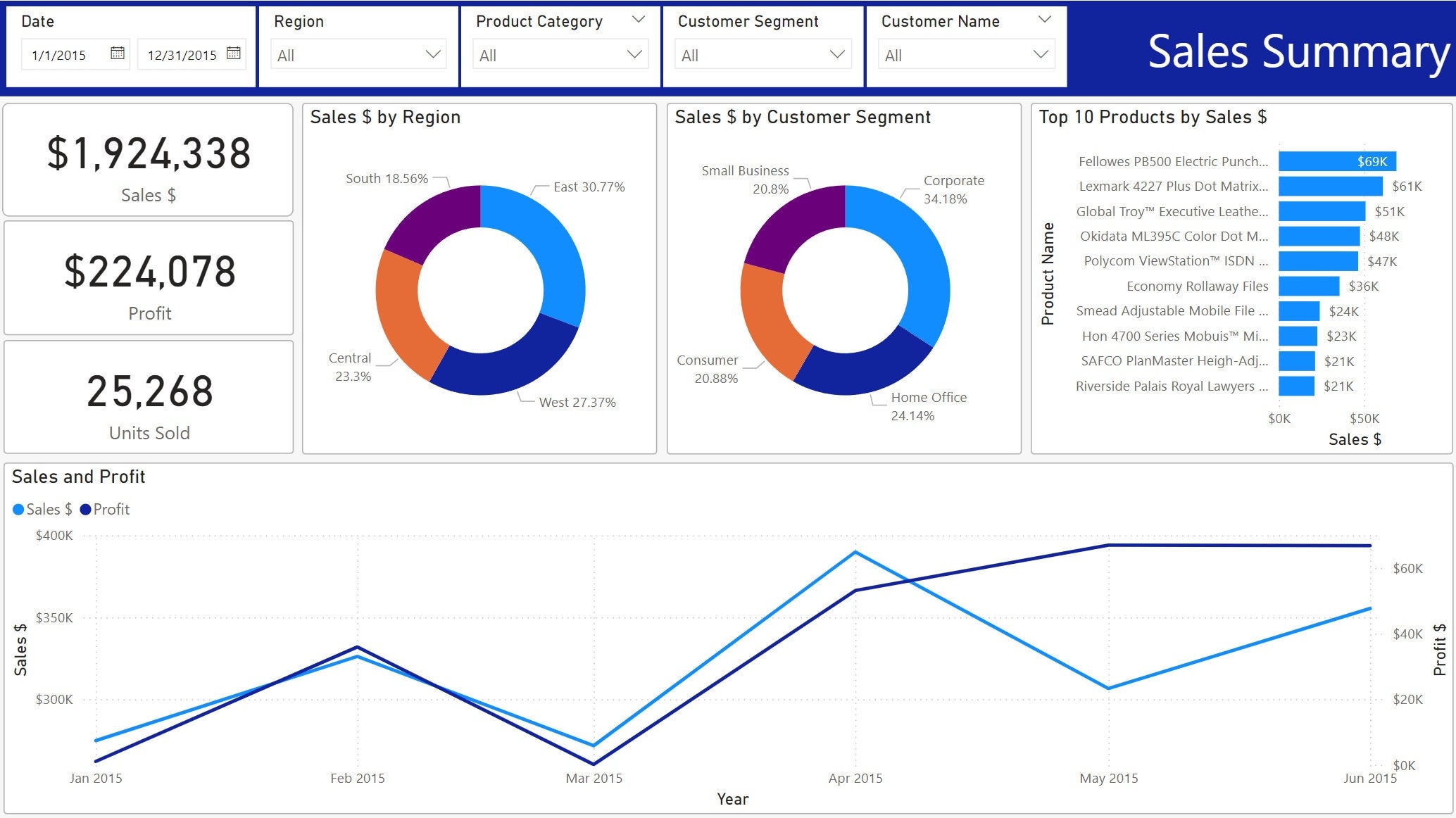Open the end date calendar picker
This screenshot has width=1456, height=818.
click(x=234, y=54)
